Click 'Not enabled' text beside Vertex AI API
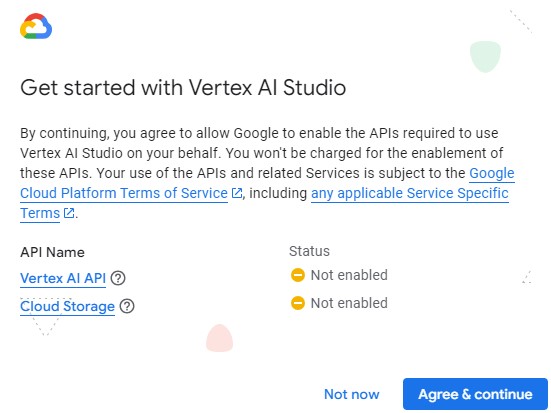Viewport: 551px width, 413px height. (x=349, y=275)
